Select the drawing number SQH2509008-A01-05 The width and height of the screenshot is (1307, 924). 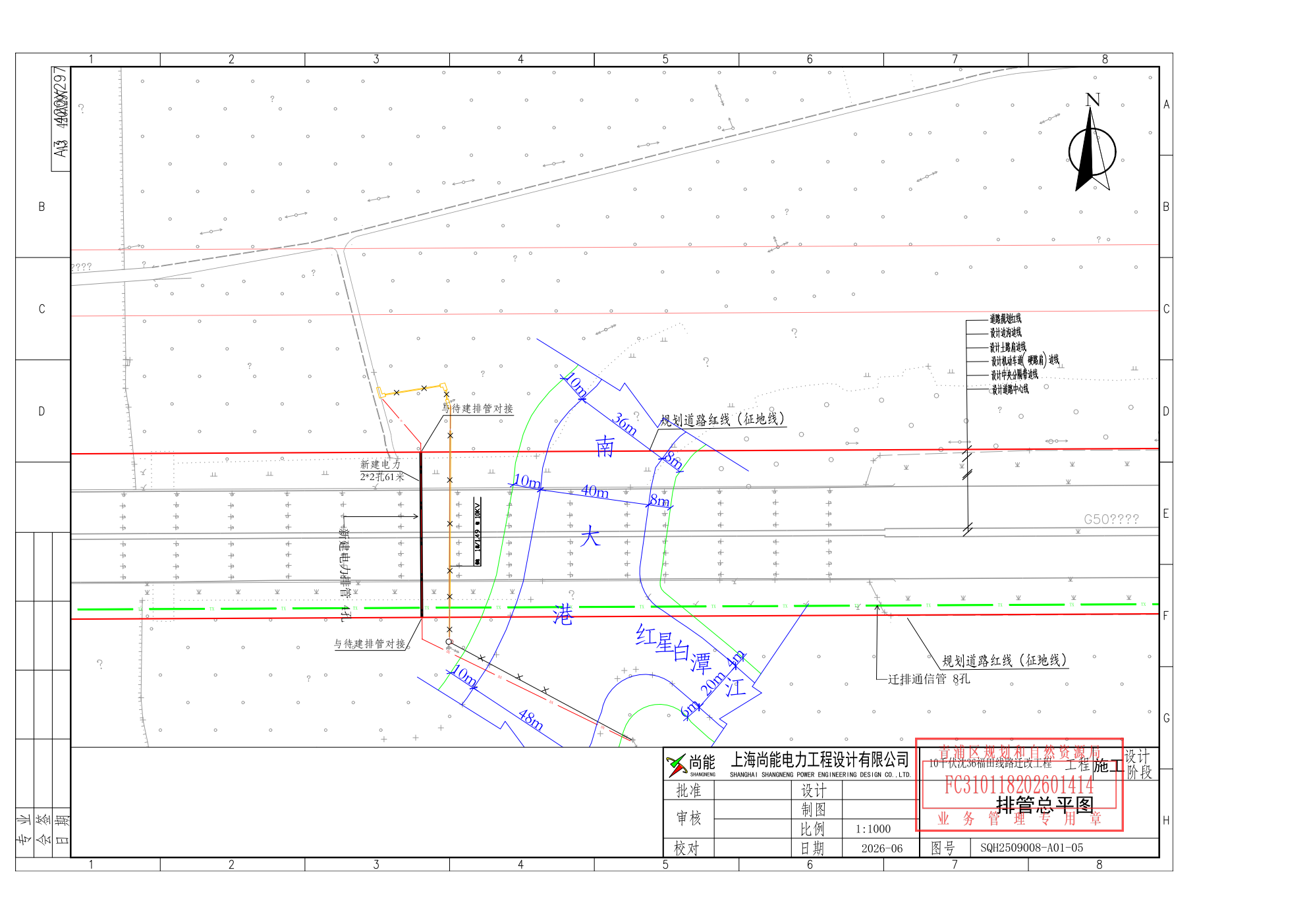tap(1031, 848)
